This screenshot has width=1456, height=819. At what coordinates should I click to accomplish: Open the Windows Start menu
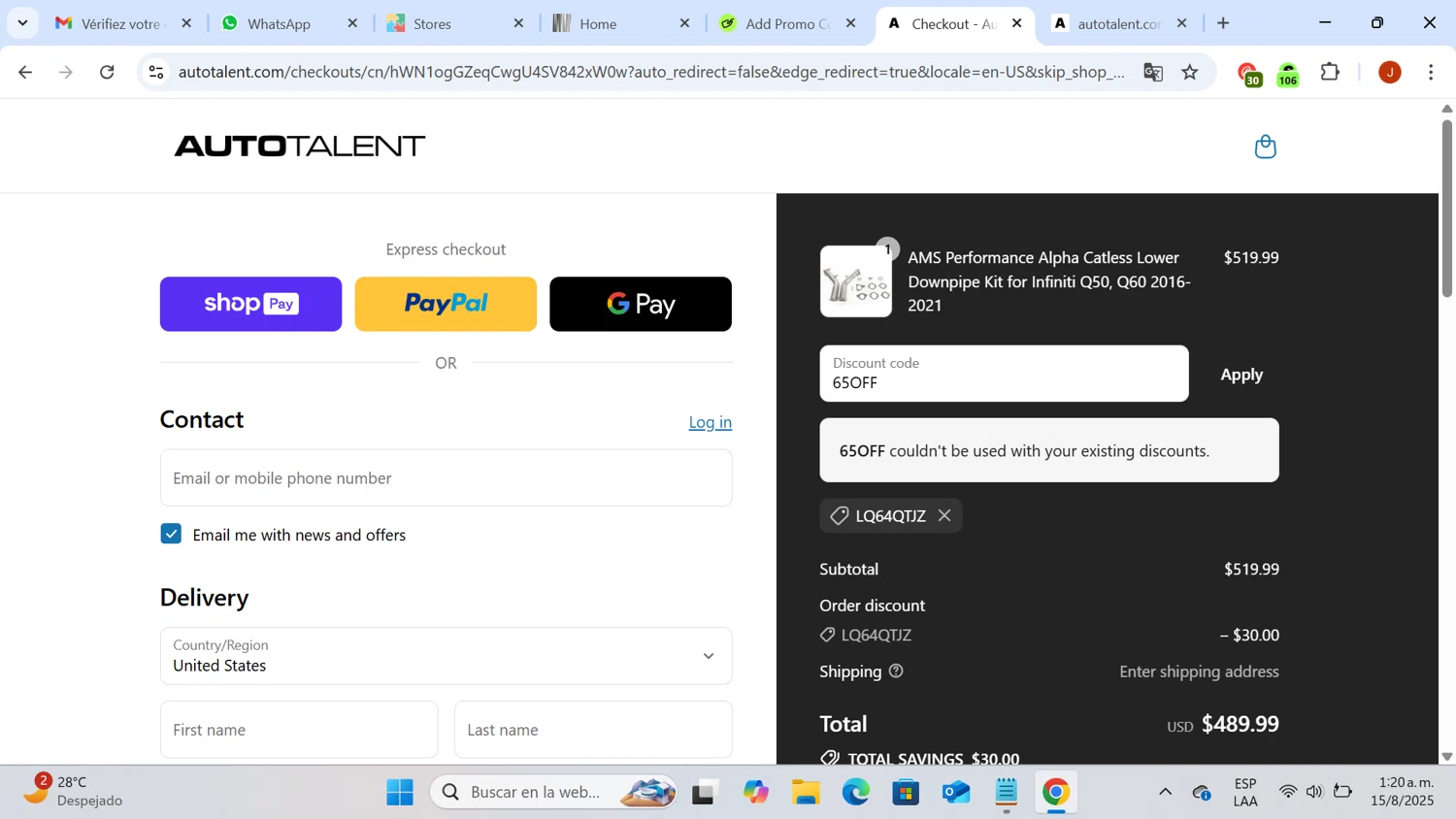[x=400, y=793]
